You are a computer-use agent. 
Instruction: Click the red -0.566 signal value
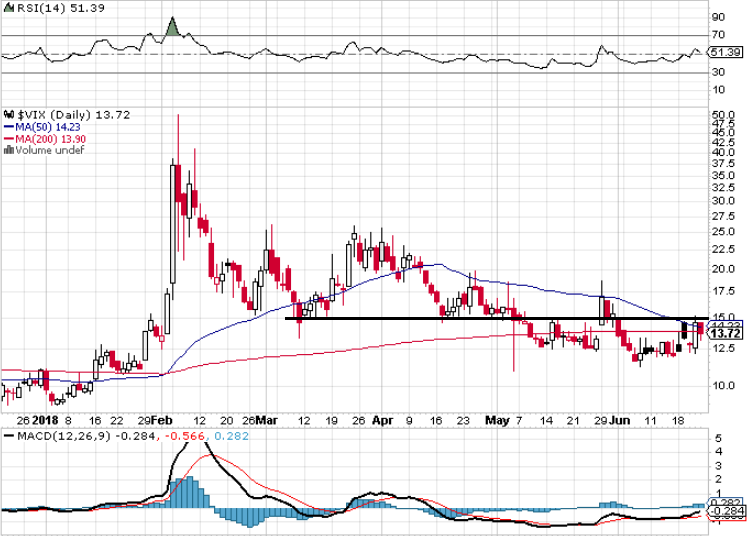[185, 436]
